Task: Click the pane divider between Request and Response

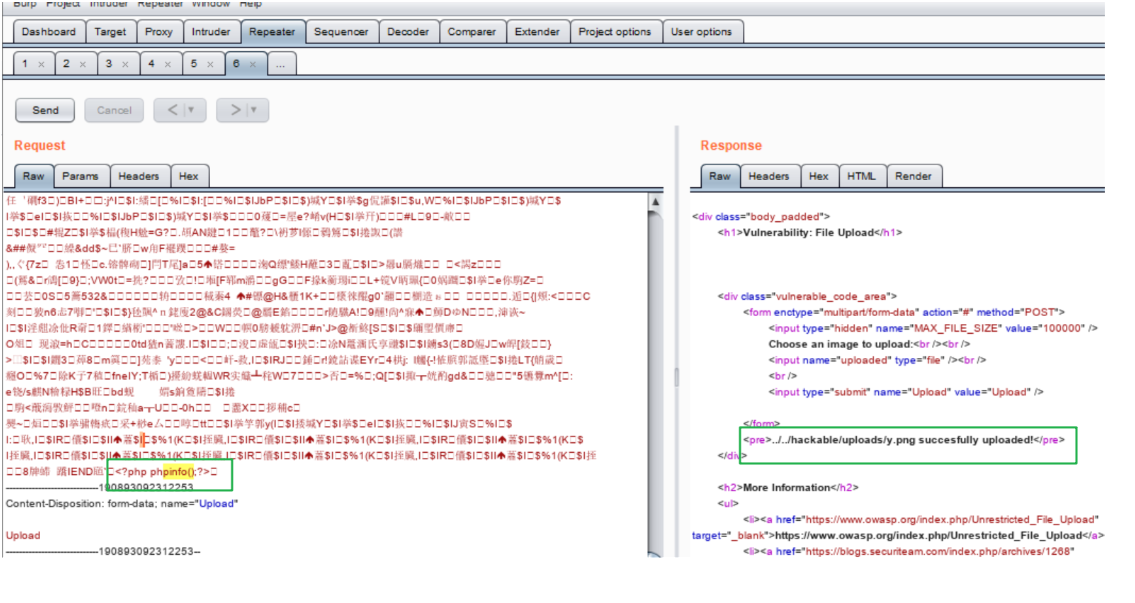Action: [x=676, y=375]
